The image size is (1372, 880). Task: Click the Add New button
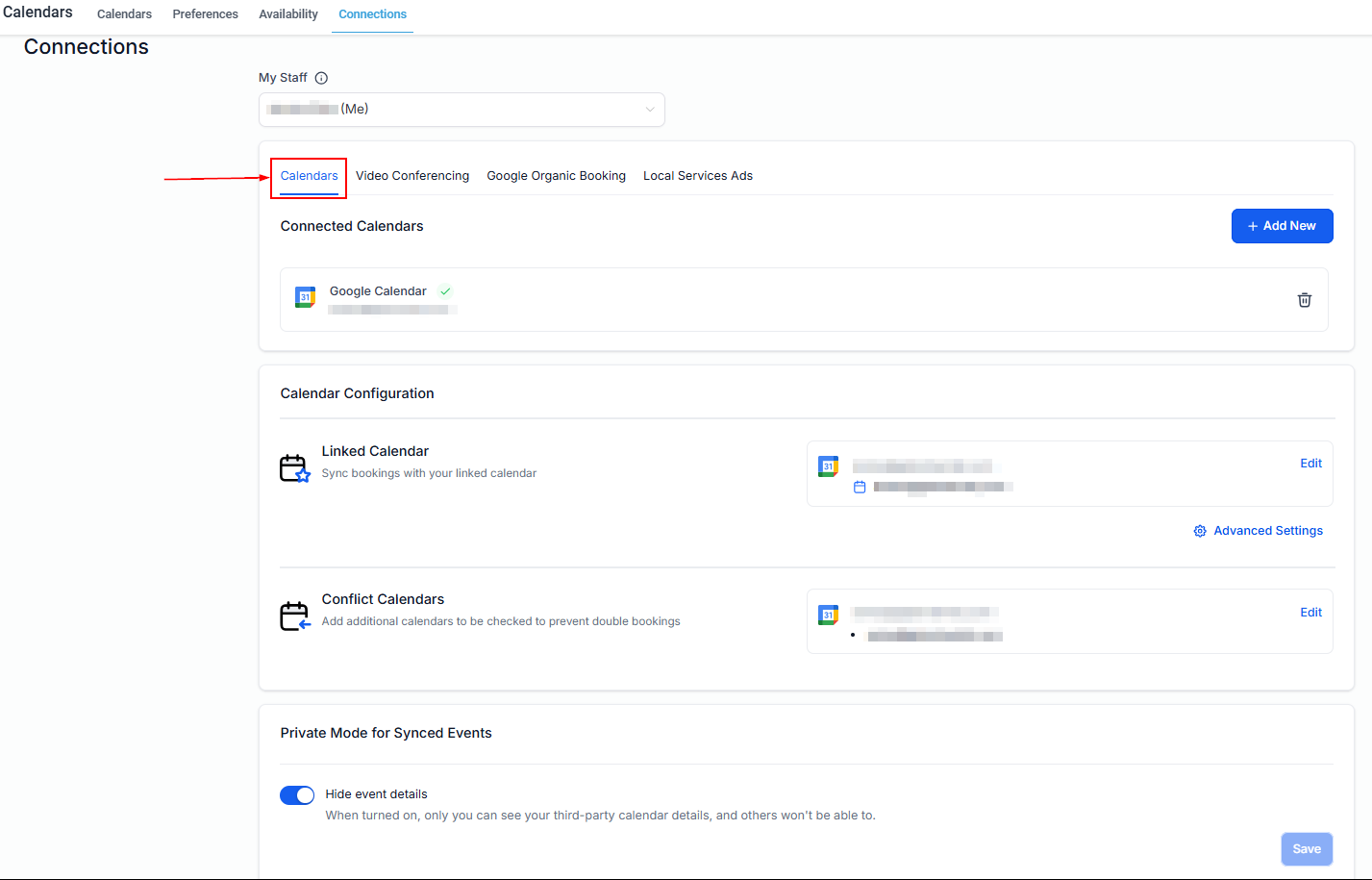point(1282,226)
